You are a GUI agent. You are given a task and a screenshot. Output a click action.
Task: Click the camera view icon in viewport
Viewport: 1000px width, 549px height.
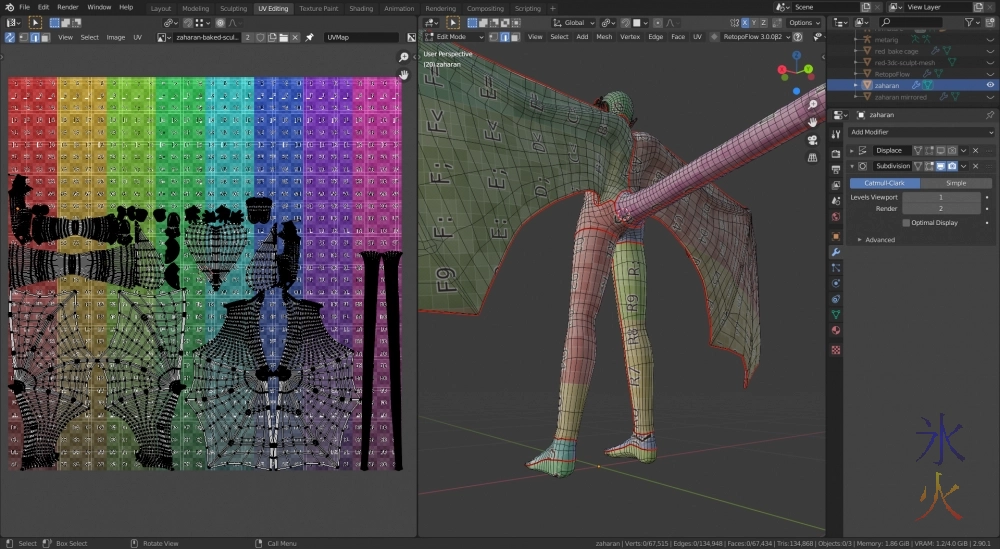click(x=813, y=140)
